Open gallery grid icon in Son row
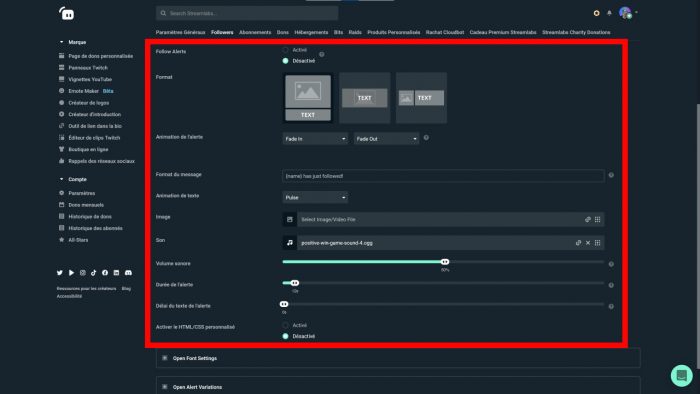Viewport: 700px width, 394px height. (x=597, y=243)
